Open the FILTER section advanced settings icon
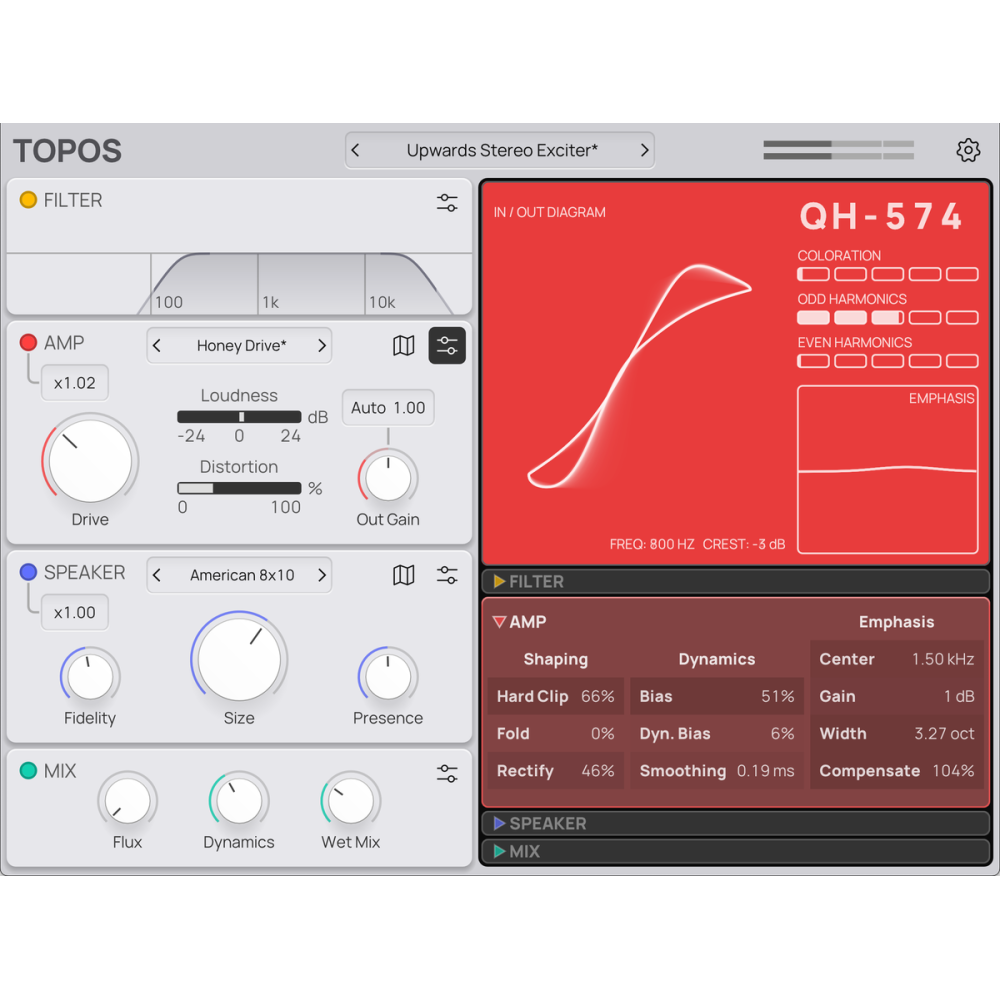Image resolution: width=1000 pixels, height=1000 pixels. pos(447,202)
